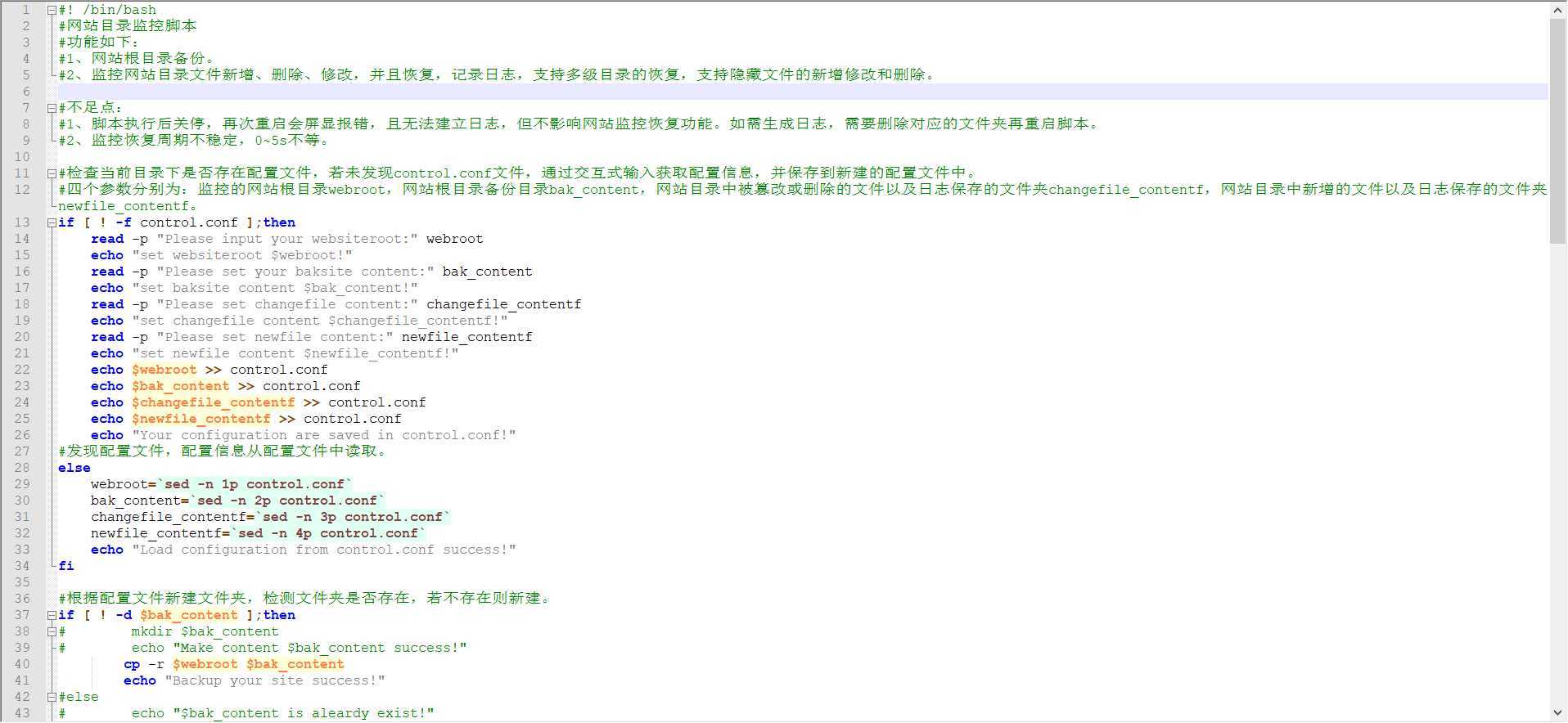Collapse the 'if [ ! -d $bak_content ]' block
The width and height of the screenshot is (1568, 723).
pos(52,615)
